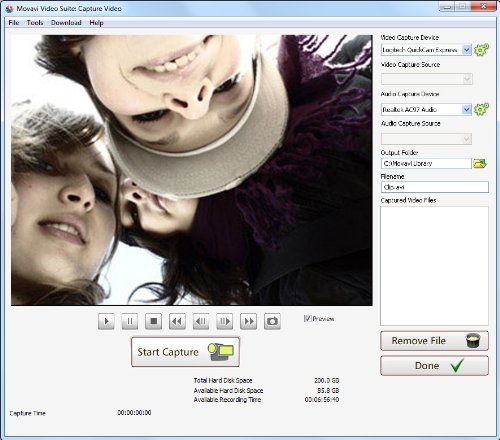The width and height of the screenshot is (500, 440).
Task: Open the Download menu
Action: [66, 23]
